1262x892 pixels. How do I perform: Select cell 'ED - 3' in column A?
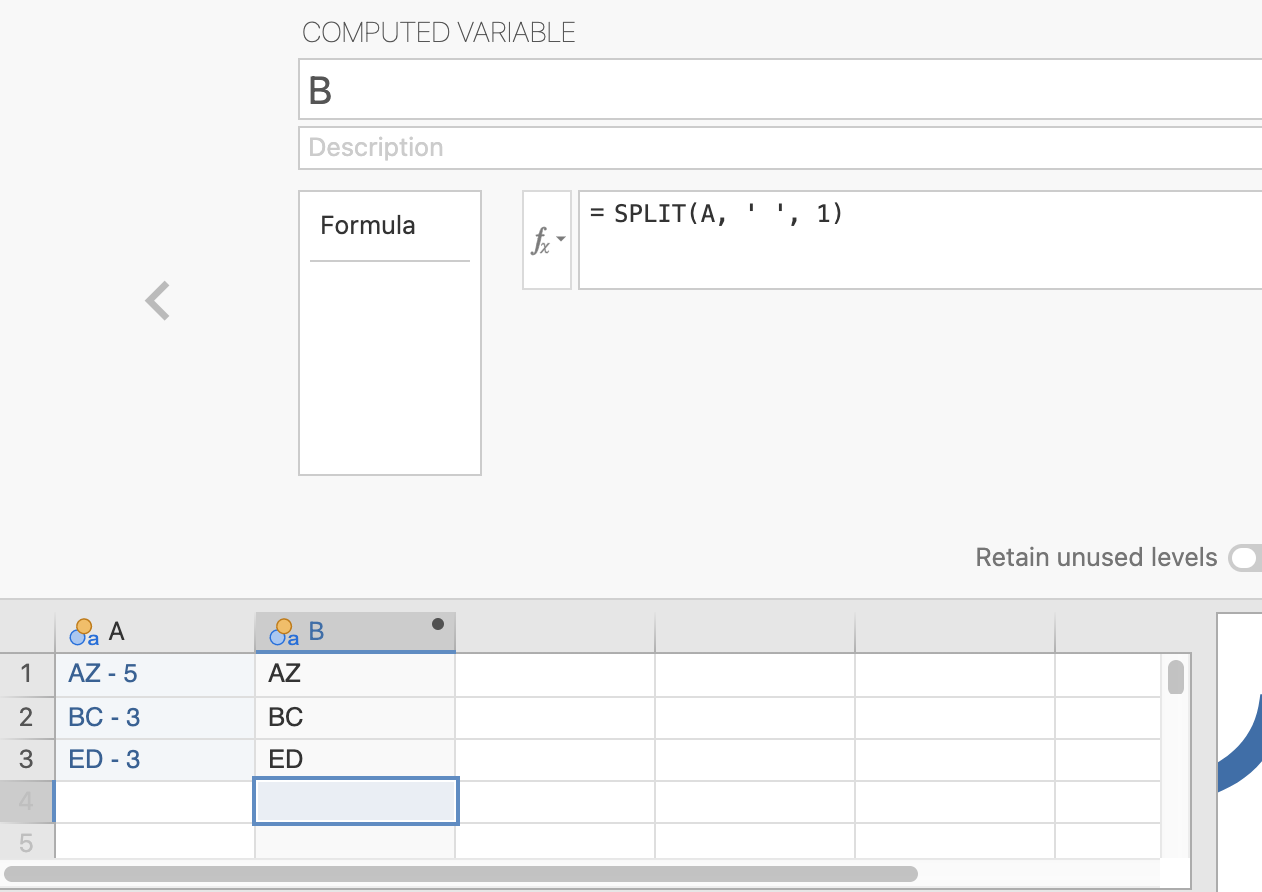(154, 760)
